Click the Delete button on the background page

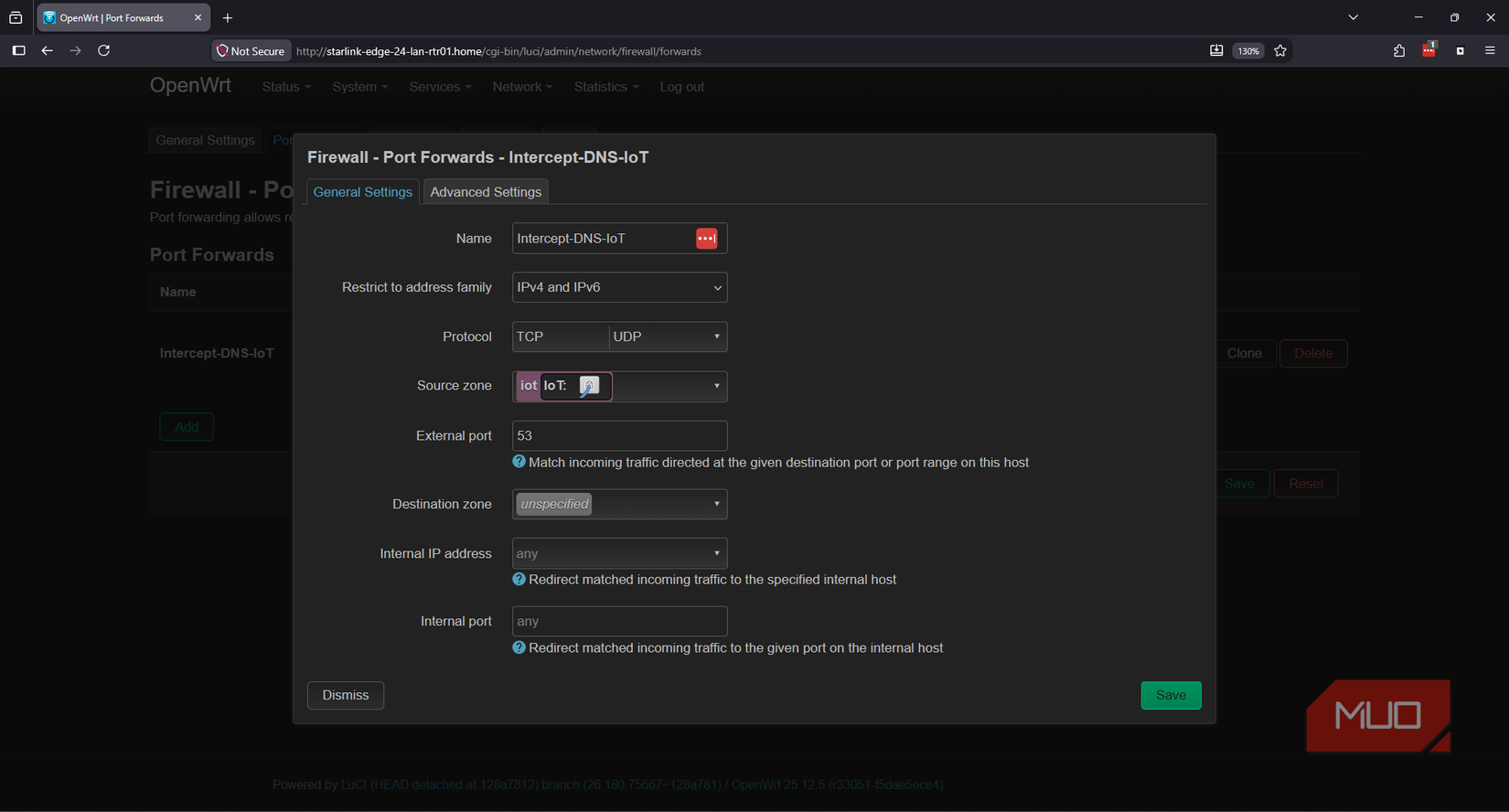(x=1313, y=353)
